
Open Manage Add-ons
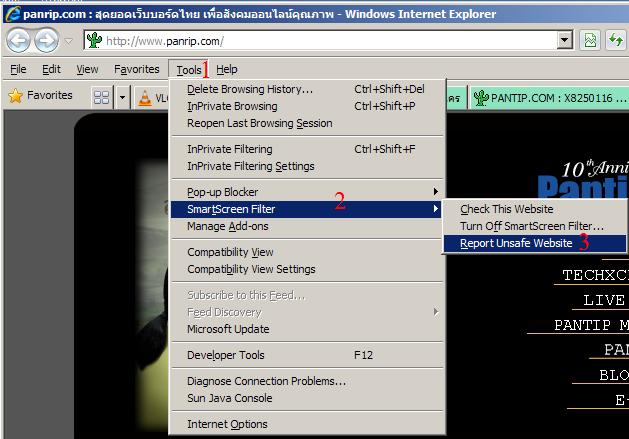point(307,226)
